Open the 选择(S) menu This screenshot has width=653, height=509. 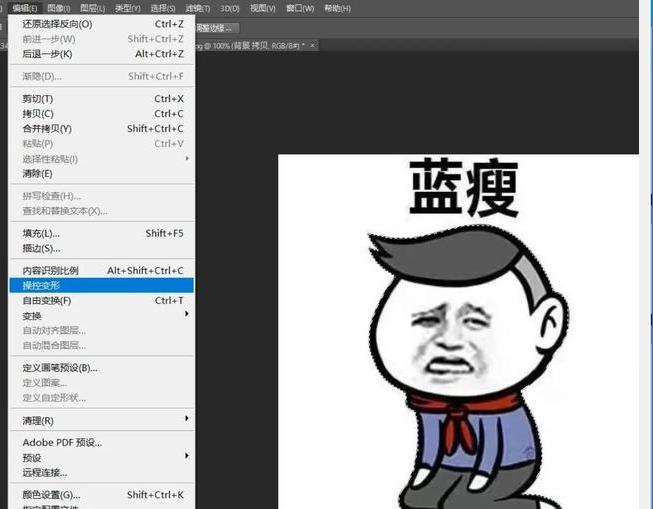coord(162,8)
